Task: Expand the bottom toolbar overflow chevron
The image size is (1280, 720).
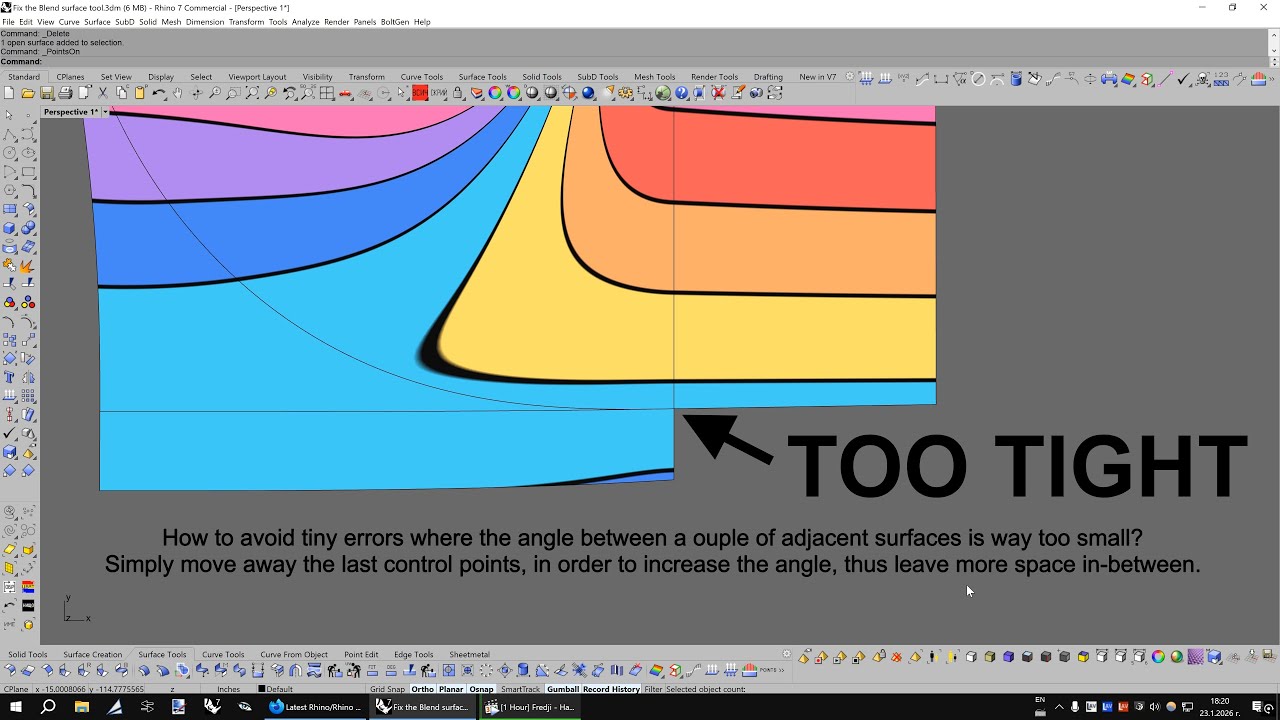Action: click(783, 670)
